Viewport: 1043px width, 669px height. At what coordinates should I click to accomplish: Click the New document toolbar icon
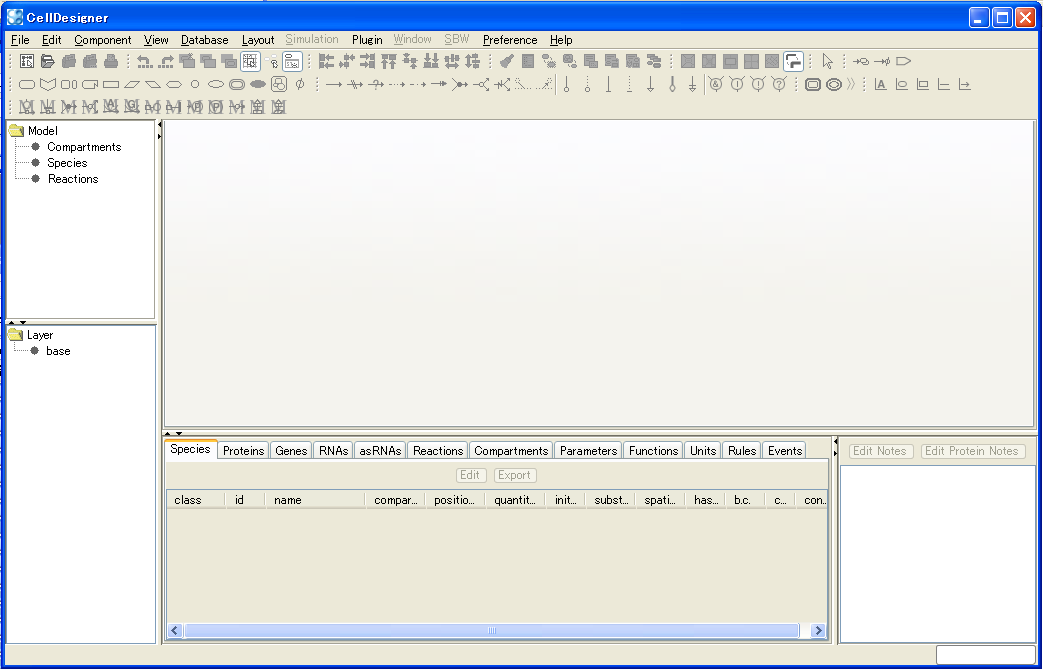(27, 62)
